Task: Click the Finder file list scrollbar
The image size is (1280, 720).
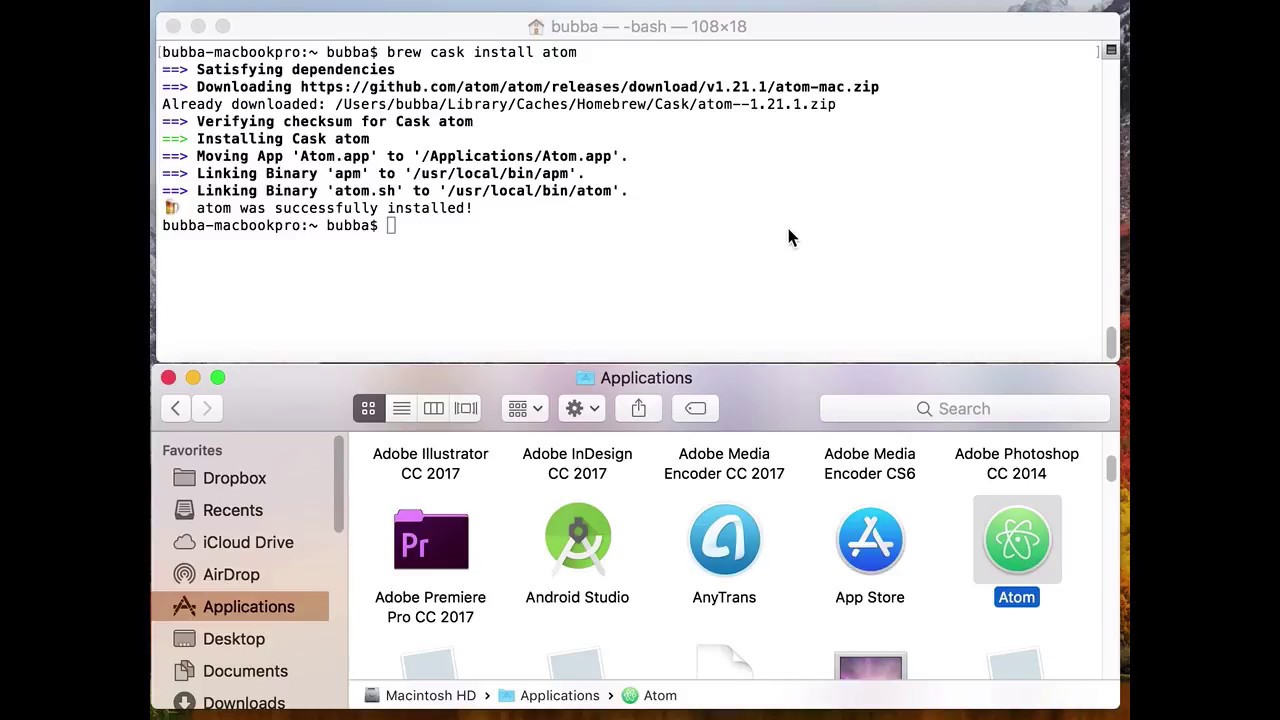Action: [x=1111, y=468]
